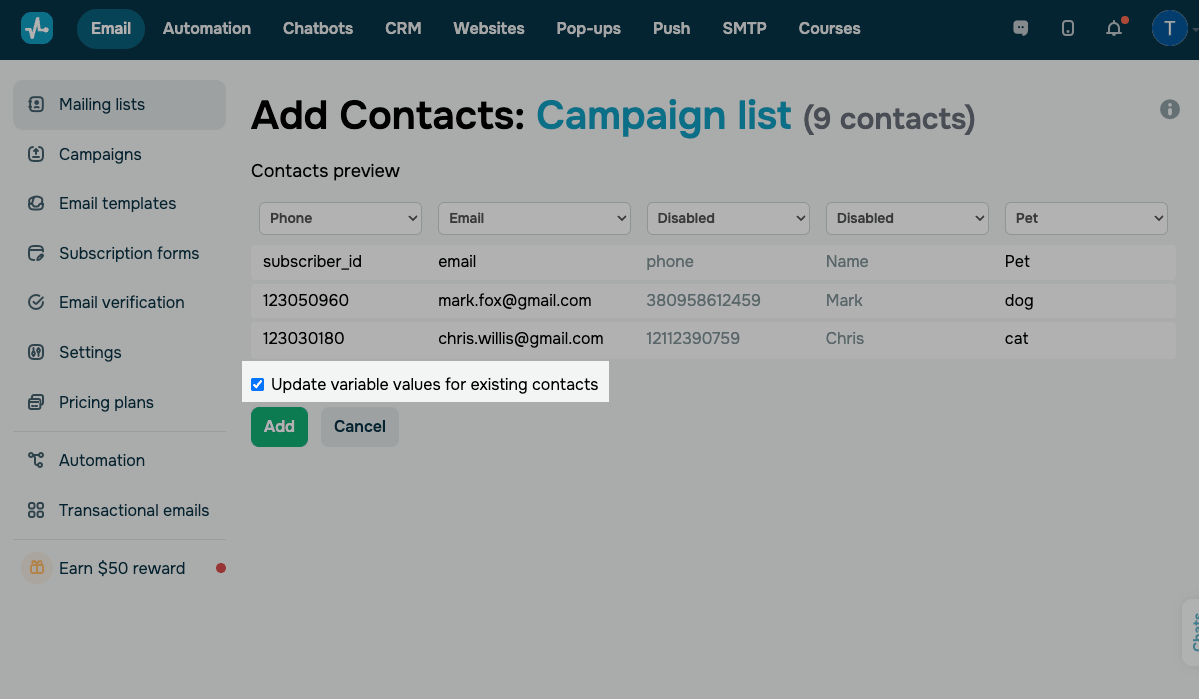Open the user profile avatar menu

(1170, 28)
